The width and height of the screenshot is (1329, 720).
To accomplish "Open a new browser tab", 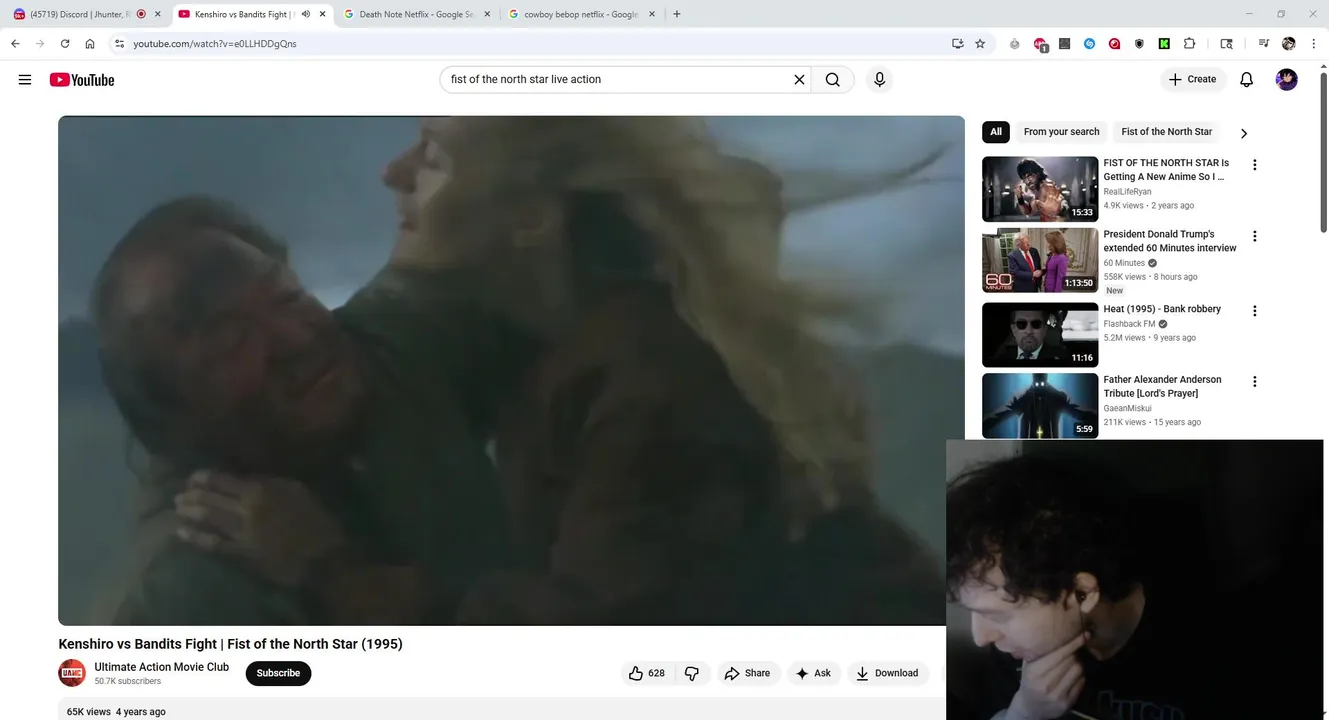I will click(x=677, y=14).
